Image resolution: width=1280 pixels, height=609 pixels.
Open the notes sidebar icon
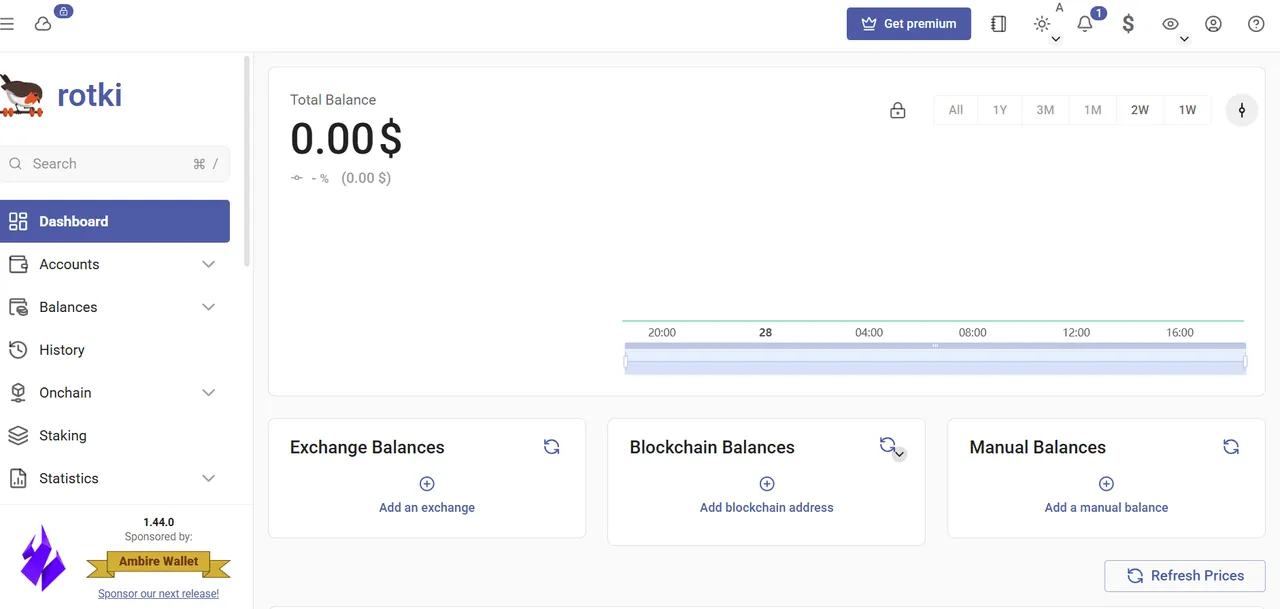998,24
